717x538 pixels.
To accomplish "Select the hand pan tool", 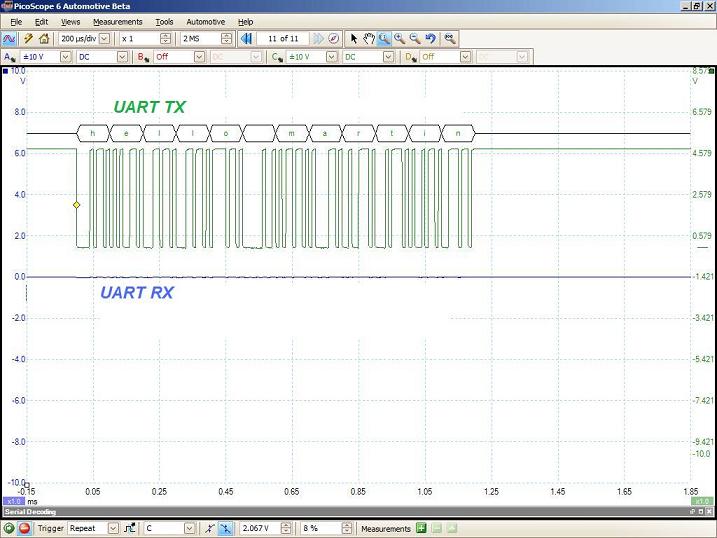I will (369, 39).
